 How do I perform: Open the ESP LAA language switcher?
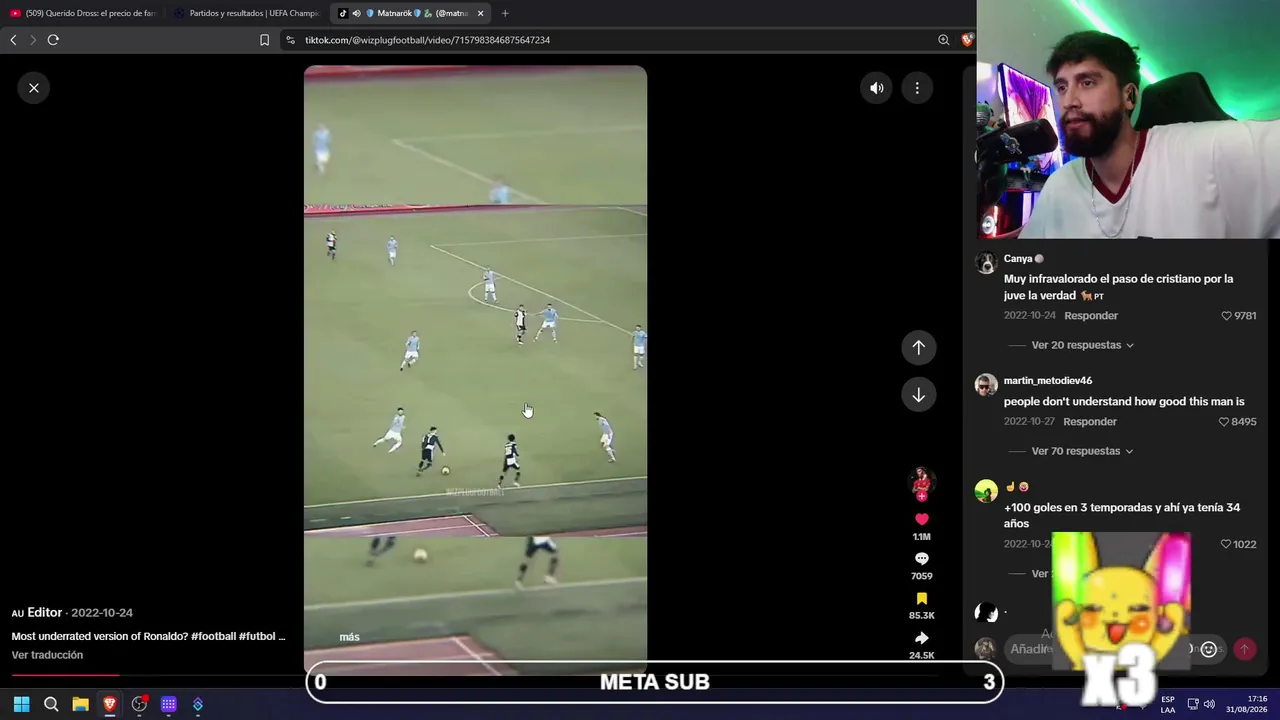(x=1167, y=704)
